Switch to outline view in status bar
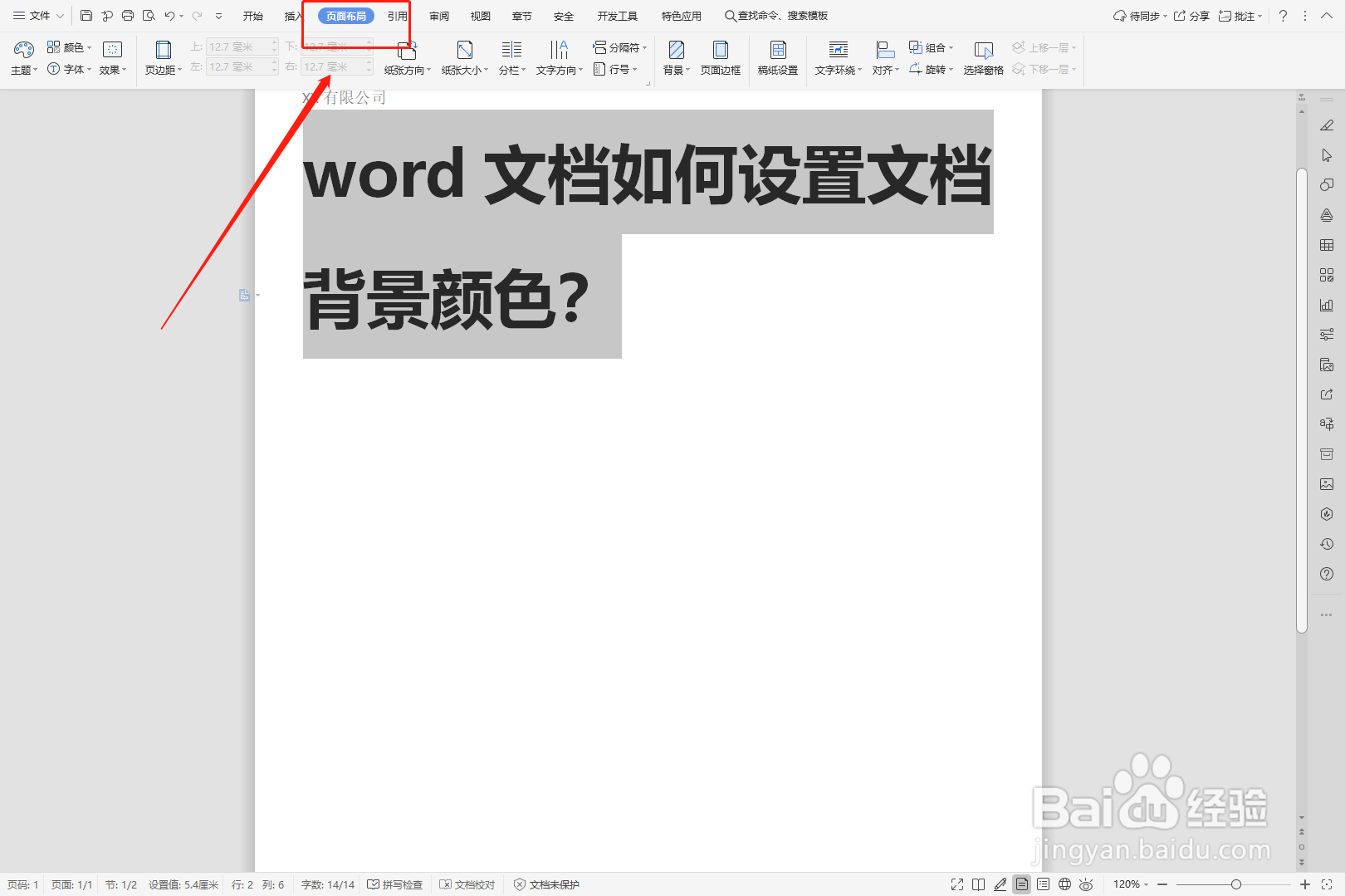1345x896 pixels. click(x=1044, y=884)
